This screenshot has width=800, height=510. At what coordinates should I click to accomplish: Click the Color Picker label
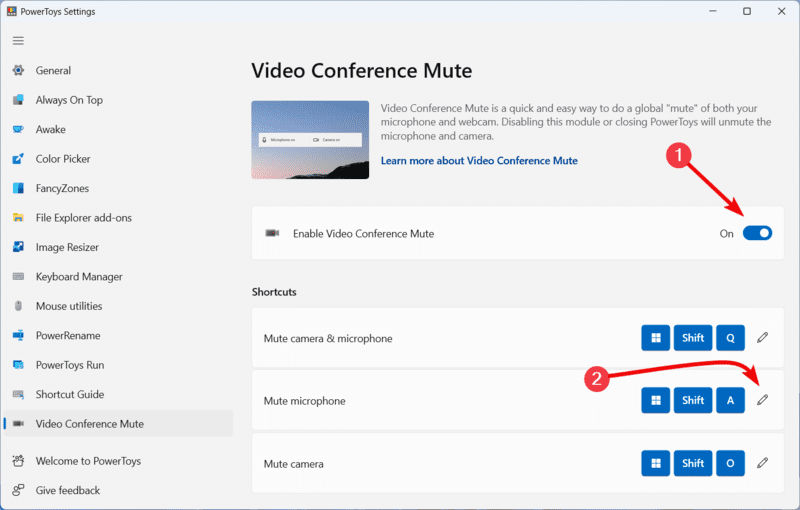pos(63,159)
